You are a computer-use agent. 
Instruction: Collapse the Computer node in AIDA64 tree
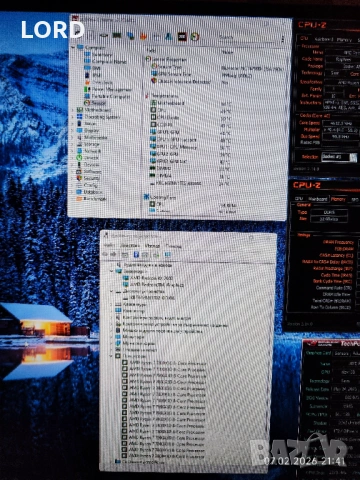(74, 47)
